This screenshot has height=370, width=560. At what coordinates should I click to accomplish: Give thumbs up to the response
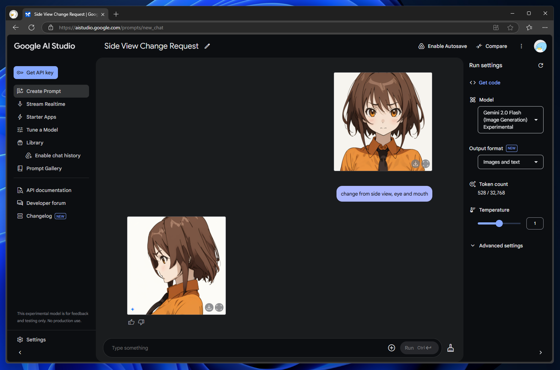pos(131,322)
